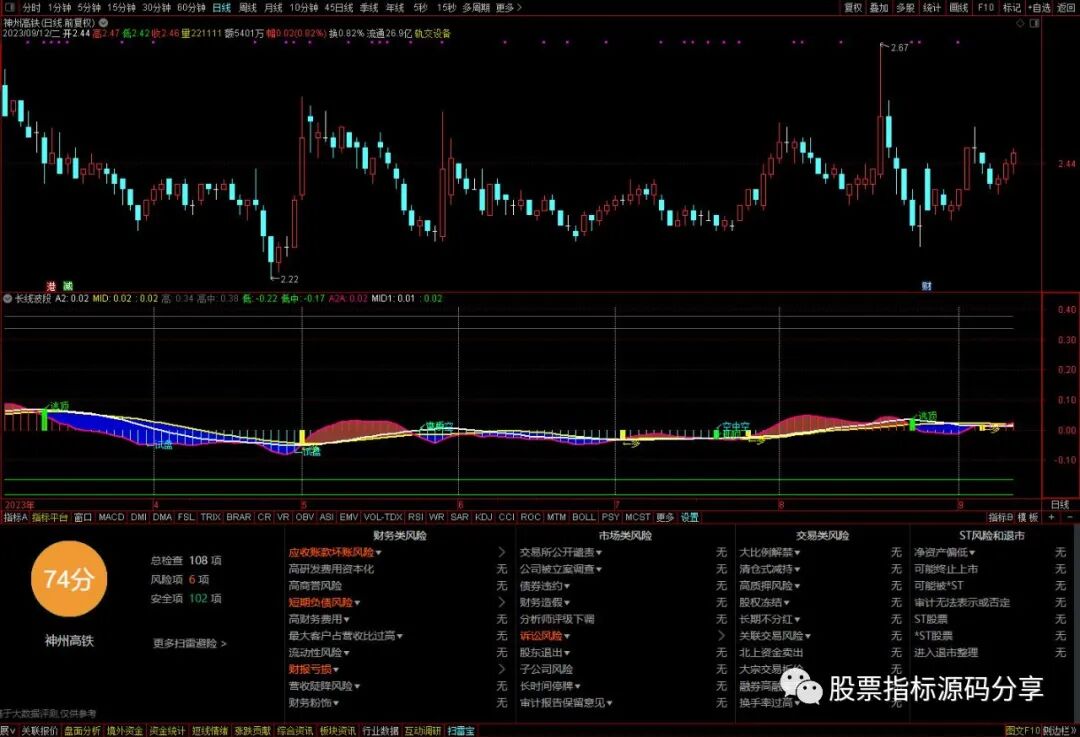Select the RSI indicator
The width and height of the screenshot is (1080, 737).
415,517
